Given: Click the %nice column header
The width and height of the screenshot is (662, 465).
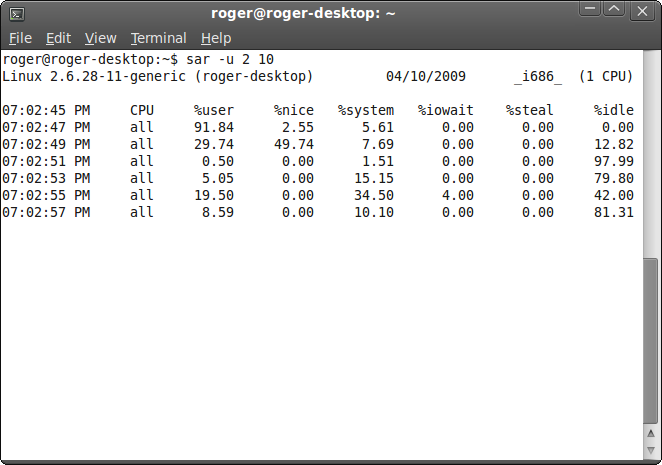Looking at the screenshot, I should 294,110.
